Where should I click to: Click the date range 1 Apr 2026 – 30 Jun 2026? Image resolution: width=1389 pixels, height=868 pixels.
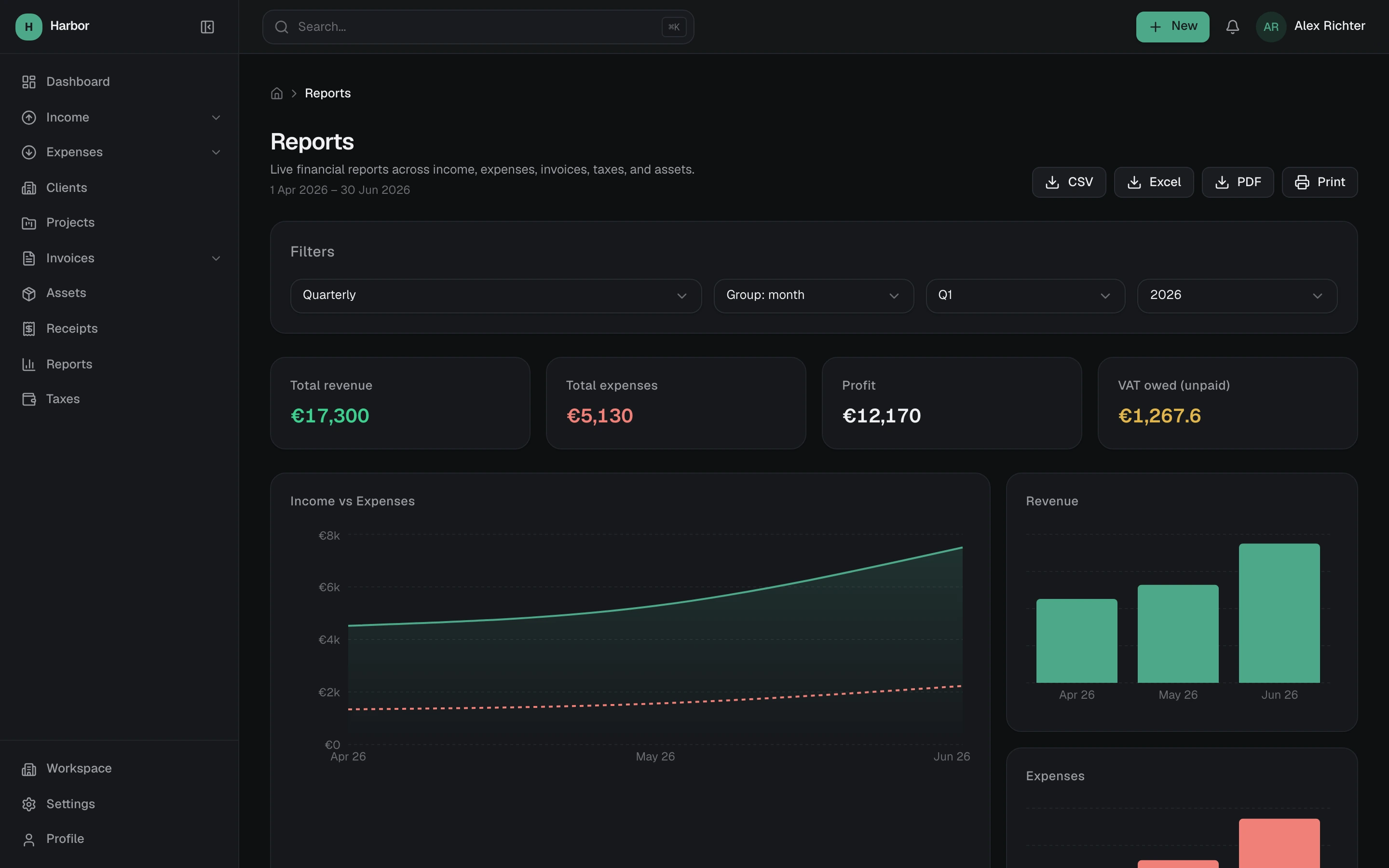(340, 190)
